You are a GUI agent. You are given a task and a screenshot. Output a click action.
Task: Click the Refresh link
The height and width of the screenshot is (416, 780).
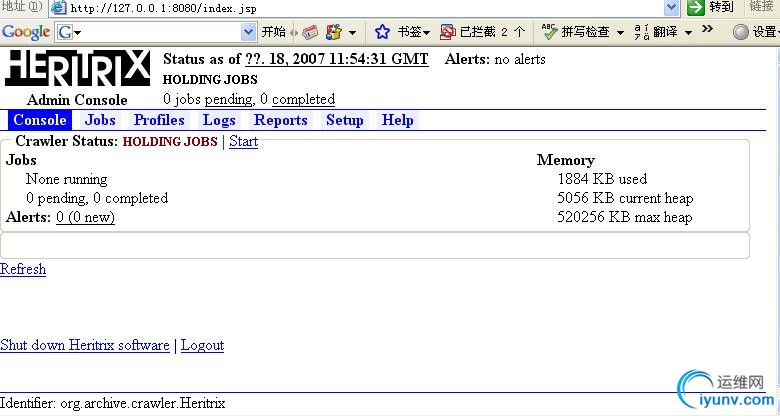(x=23, y=269)
